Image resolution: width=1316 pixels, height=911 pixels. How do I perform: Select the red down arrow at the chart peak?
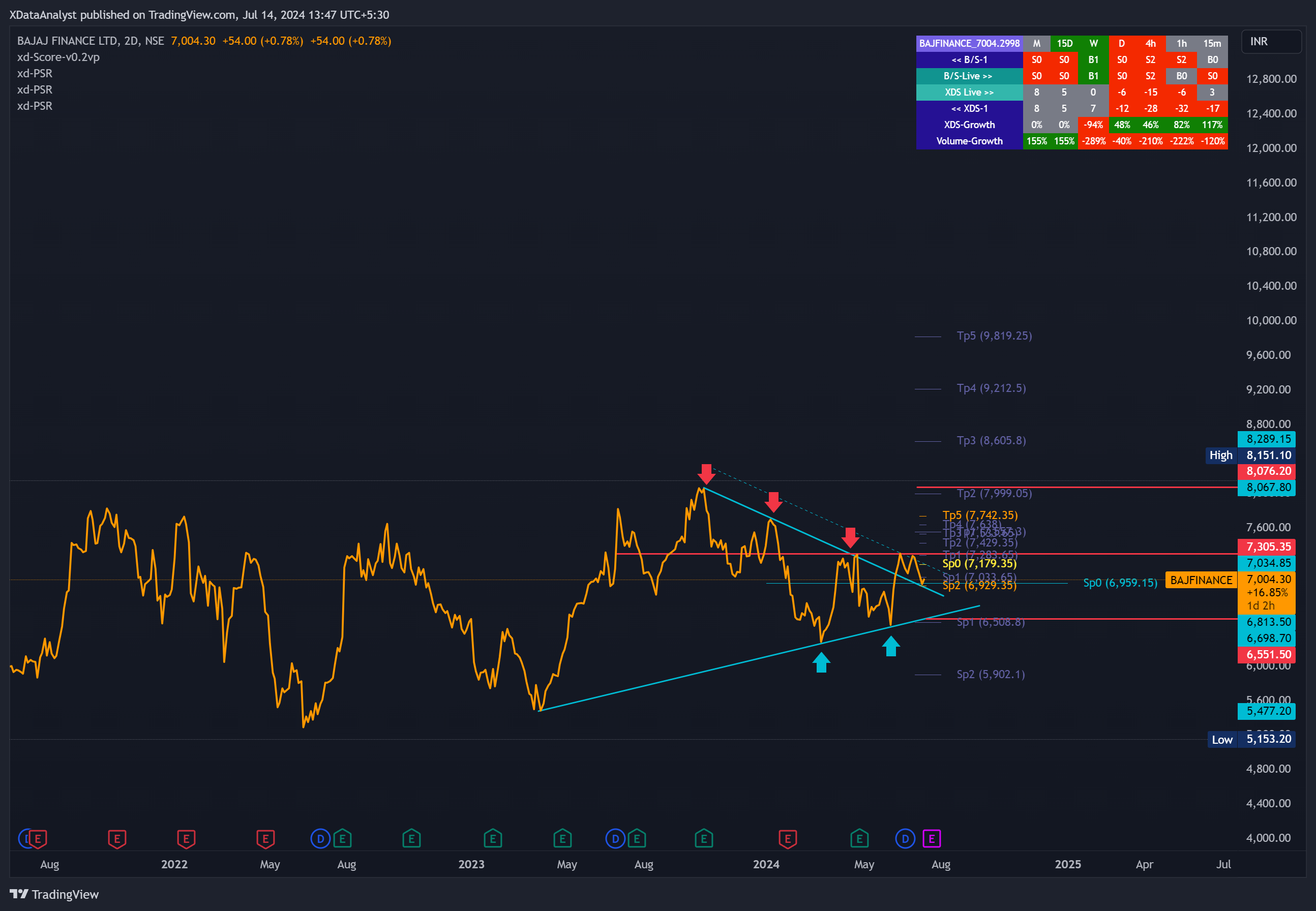click(706, 474)
